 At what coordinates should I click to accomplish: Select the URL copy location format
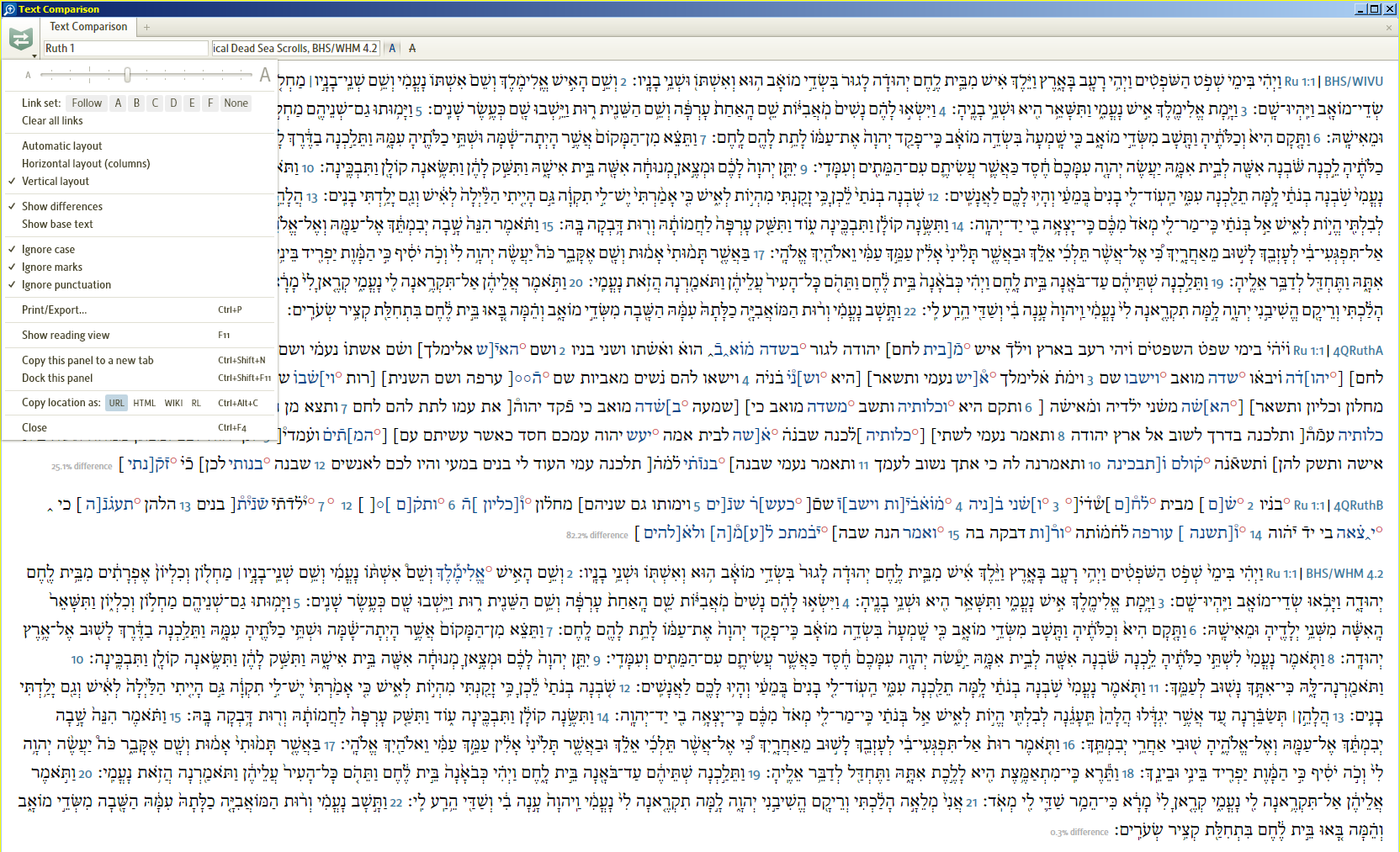click(116, 403)
